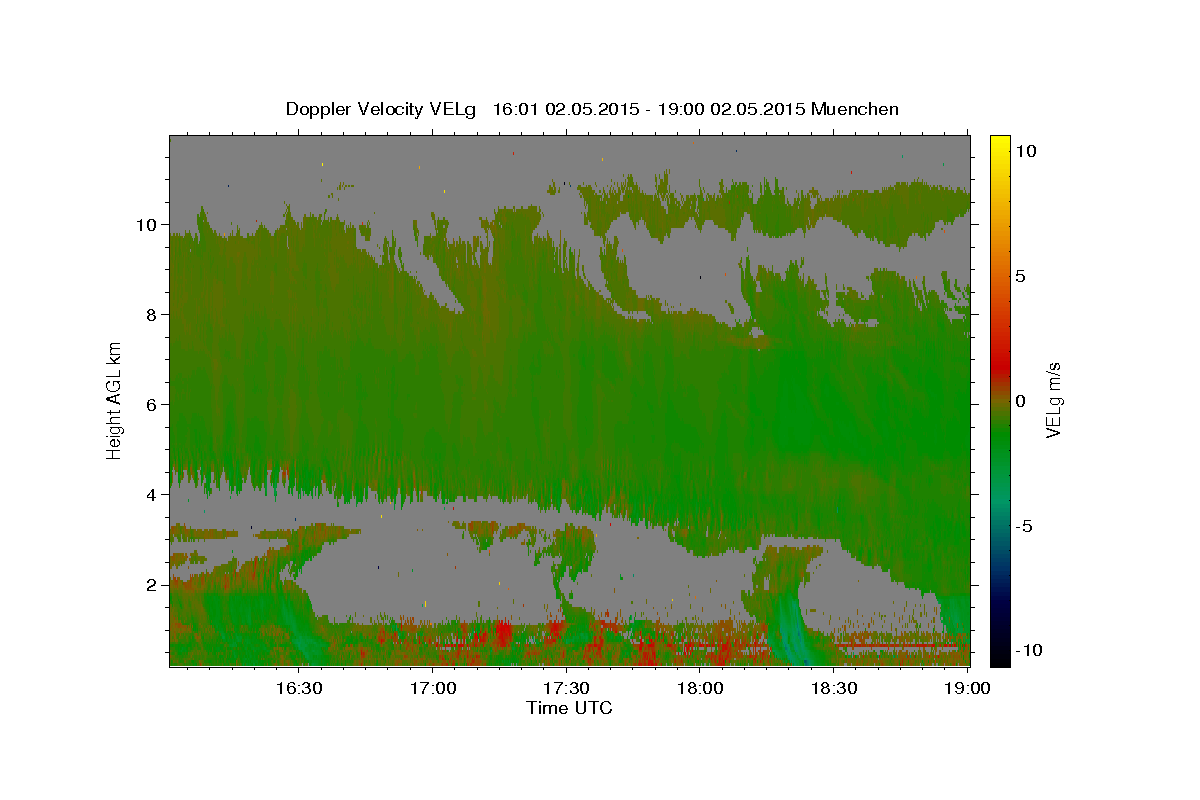Click the colorbar tick label -10
This screenshot has width=1200, height=800.
[x=1029, y=650]
